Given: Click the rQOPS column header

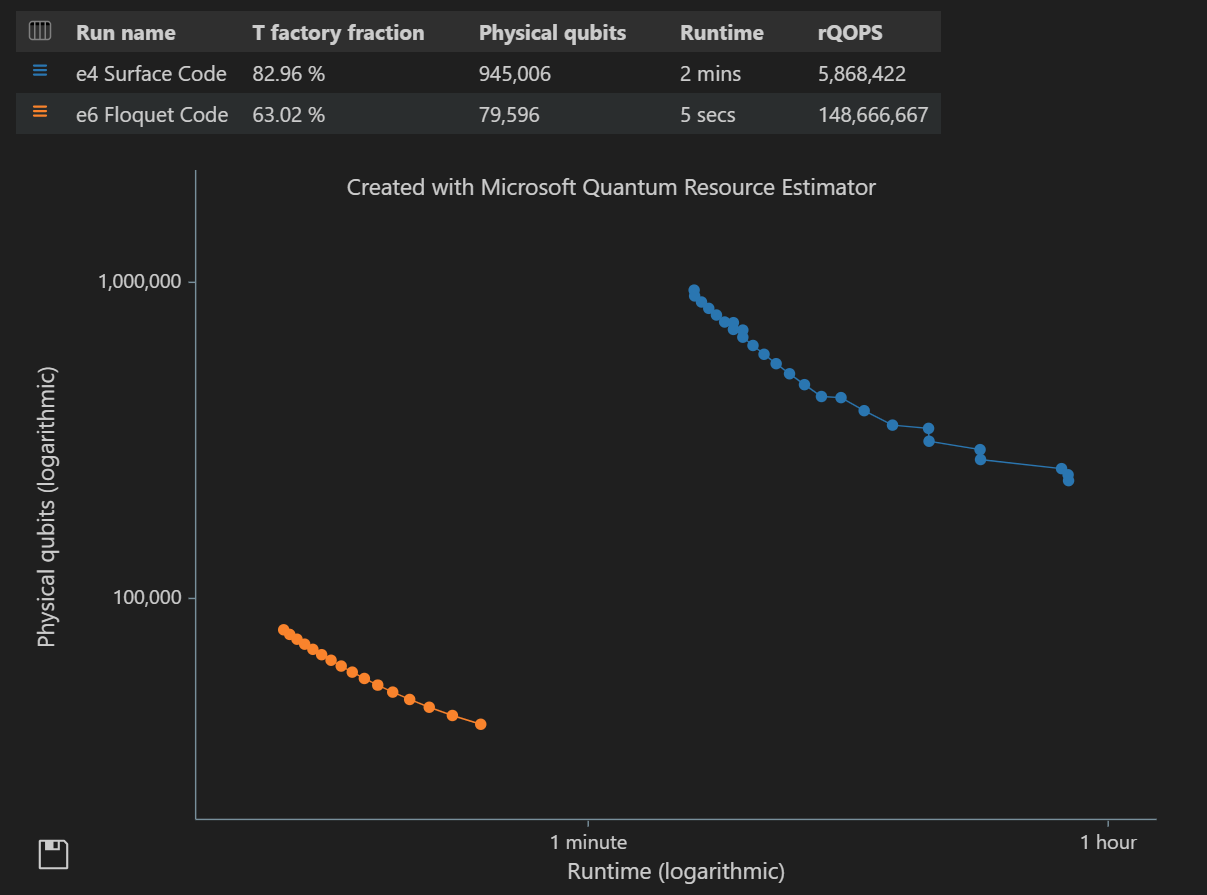Looking at the screenshot, I should coord(848,31).
